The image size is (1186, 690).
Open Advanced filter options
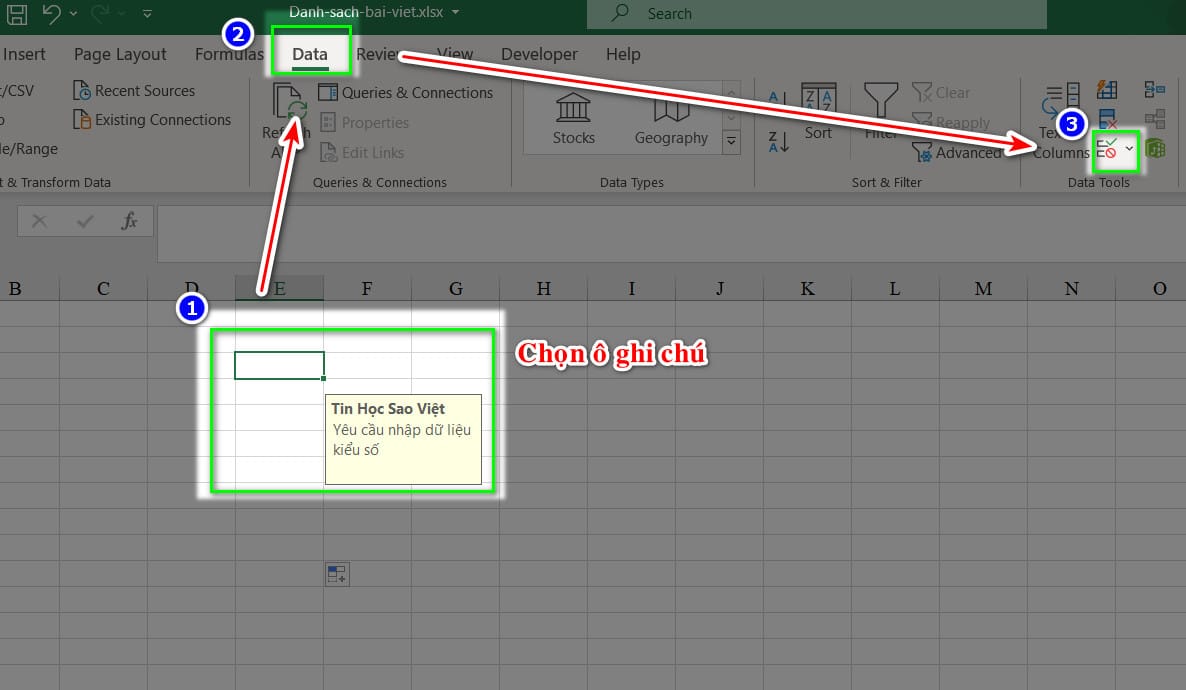click(956, 152)
